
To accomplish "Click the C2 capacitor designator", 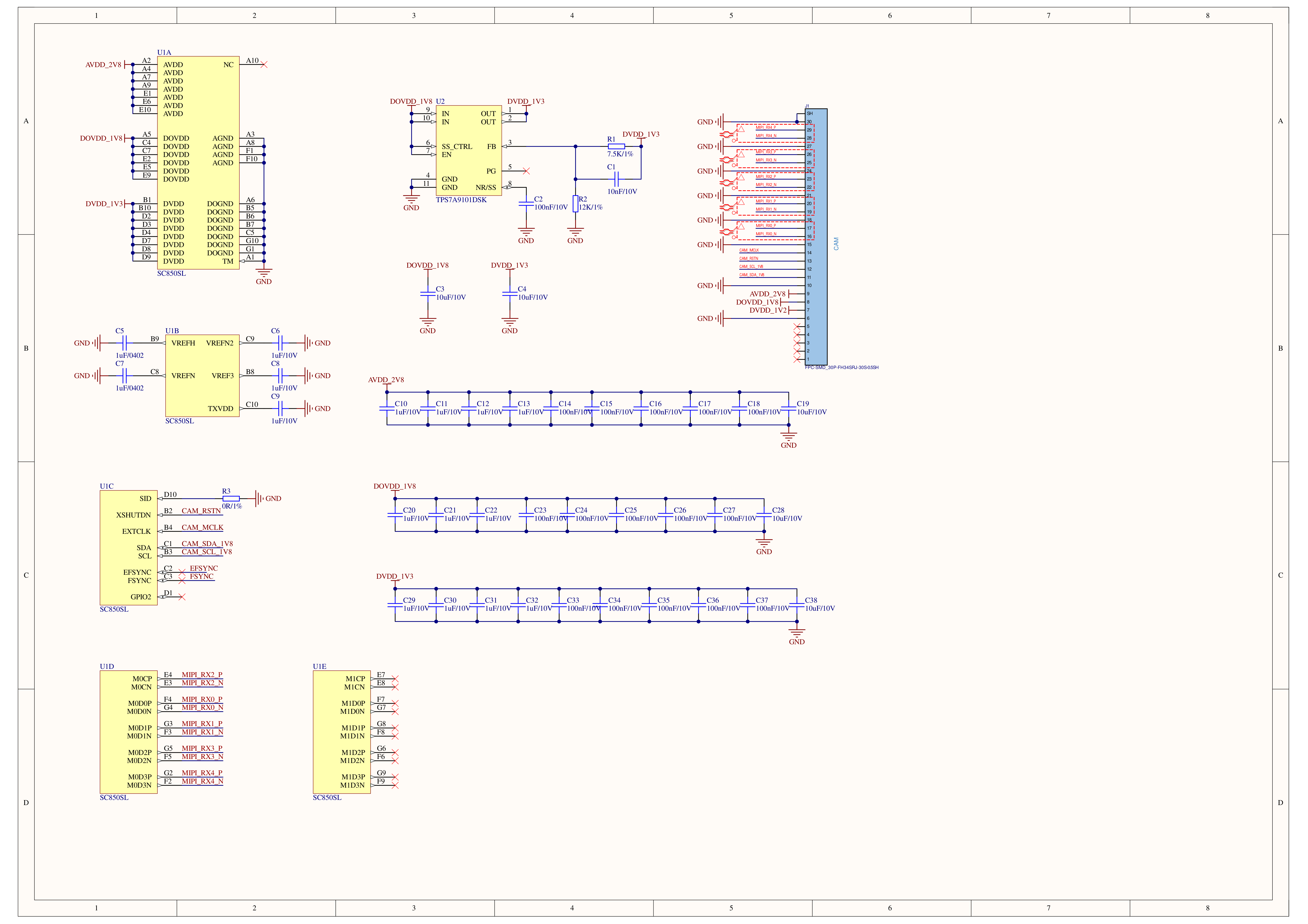I will [538, 199].
